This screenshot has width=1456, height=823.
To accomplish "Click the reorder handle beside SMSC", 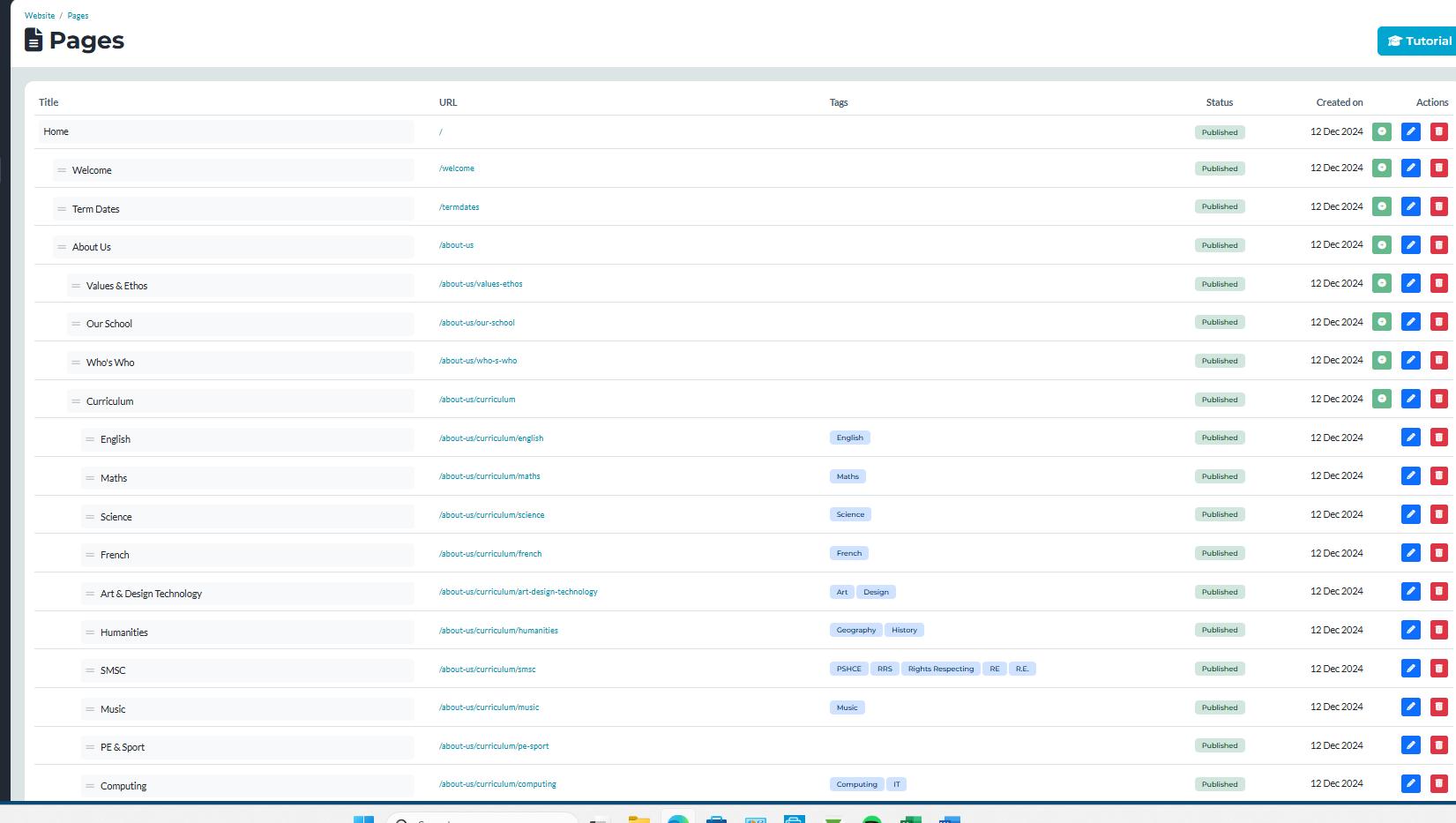I will 90,670.
